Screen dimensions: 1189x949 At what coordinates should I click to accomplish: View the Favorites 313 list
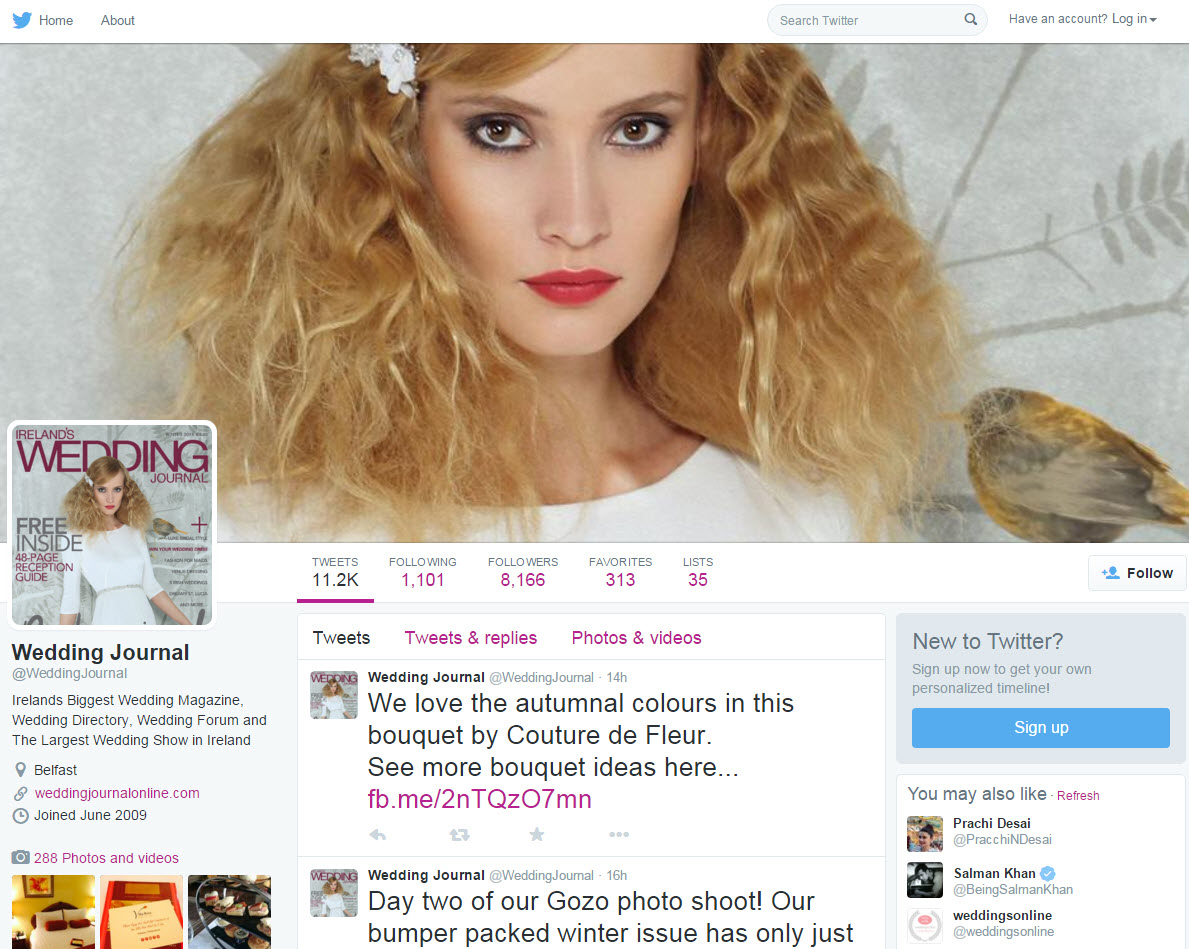[620, 573]
